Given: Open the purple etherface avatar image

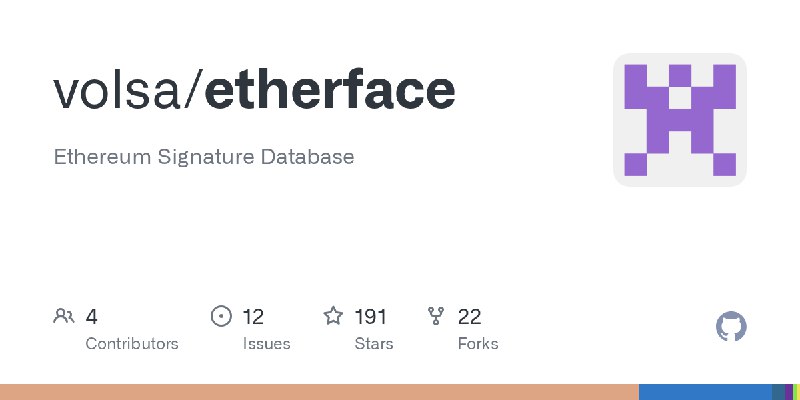Looking at the screenshot, I should 680,120.
